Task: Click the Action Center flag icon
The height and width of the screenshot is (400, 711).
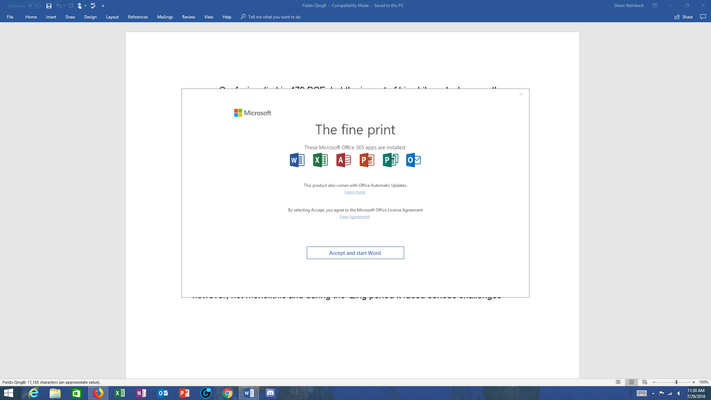Action: [x=662, y=394]
